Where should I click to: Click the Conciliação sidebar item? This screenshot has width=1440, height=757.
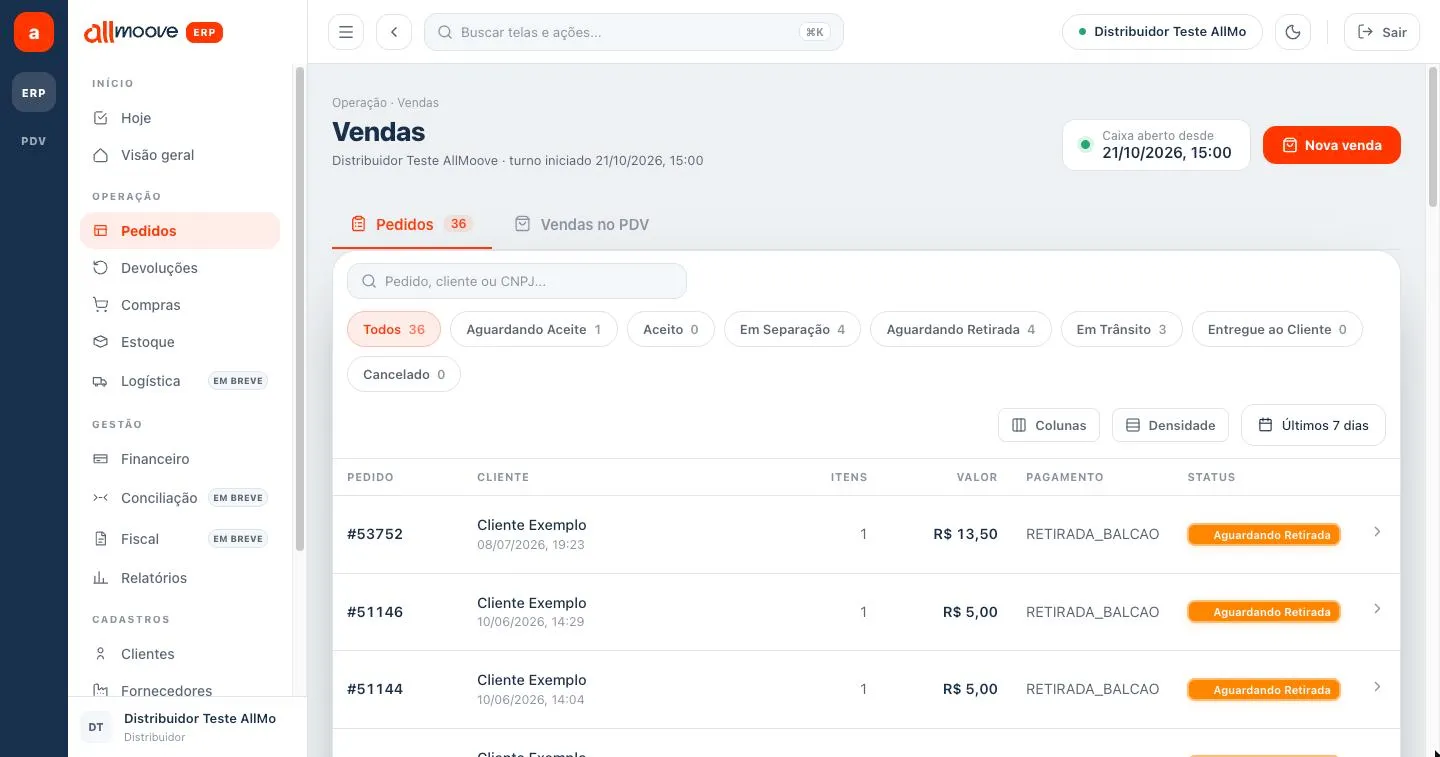(x=180, y=498)
